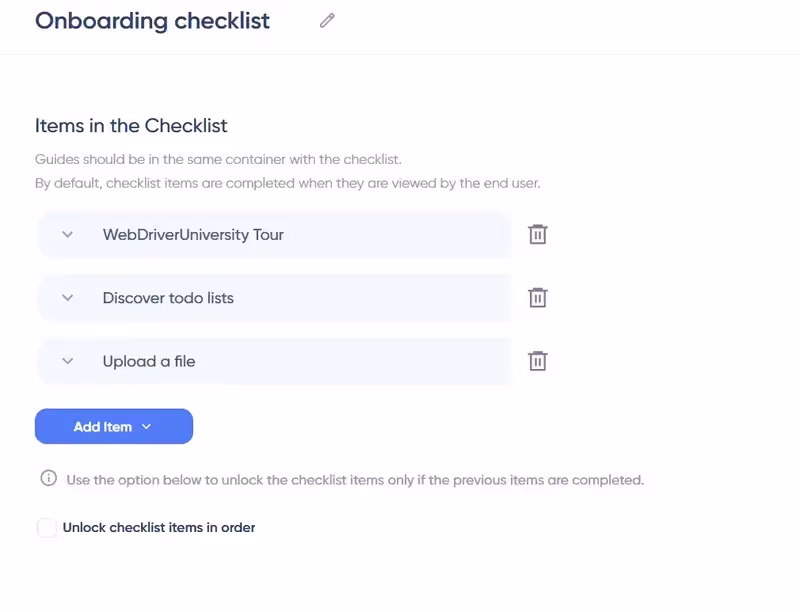Click the Add Item button
Image resolution: width=800 pixels, height=612 pixels.
click(x=103, y=426)
